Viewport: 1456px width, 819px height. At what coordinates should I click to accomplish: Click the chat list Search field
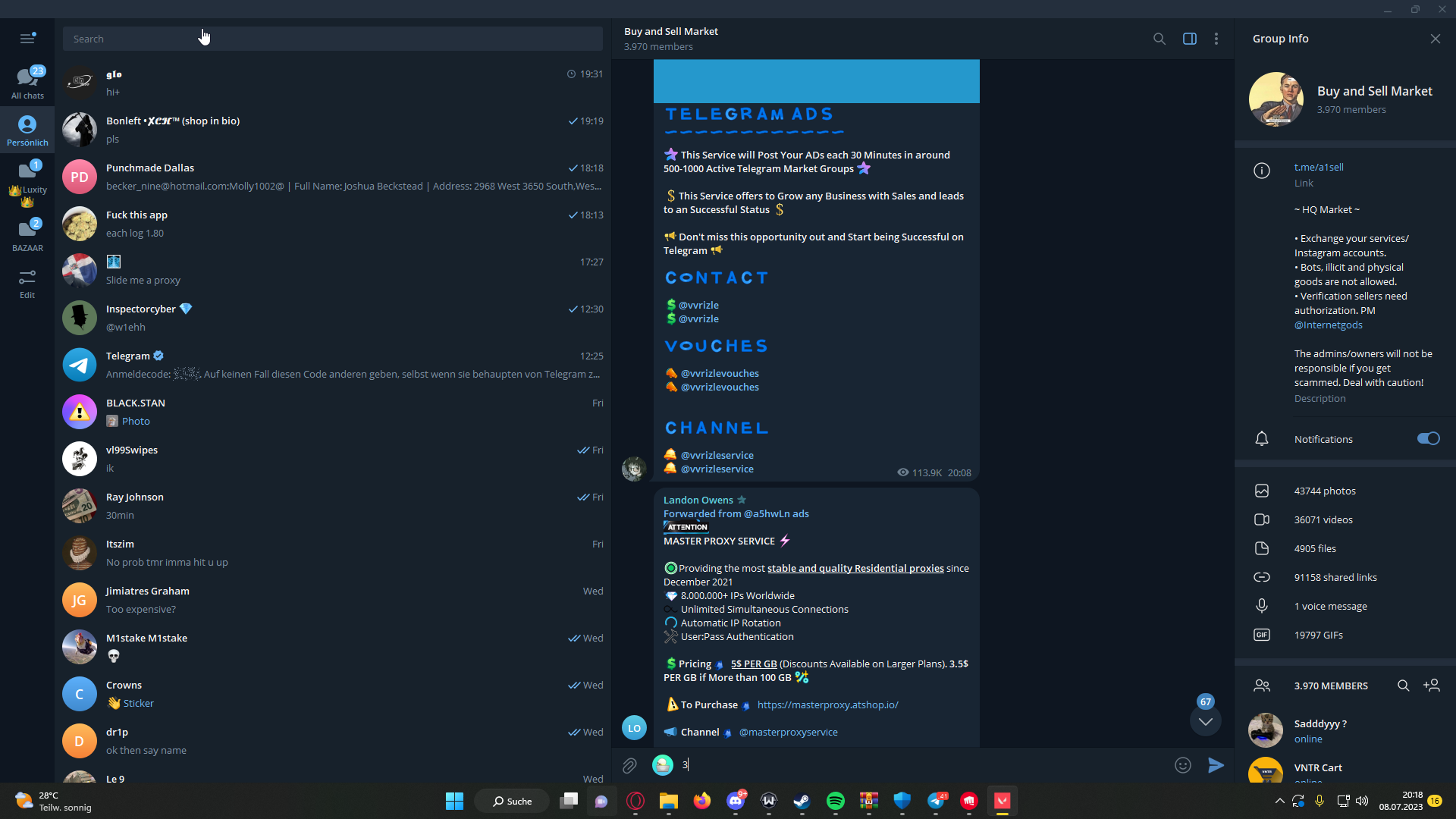(332, 39)
